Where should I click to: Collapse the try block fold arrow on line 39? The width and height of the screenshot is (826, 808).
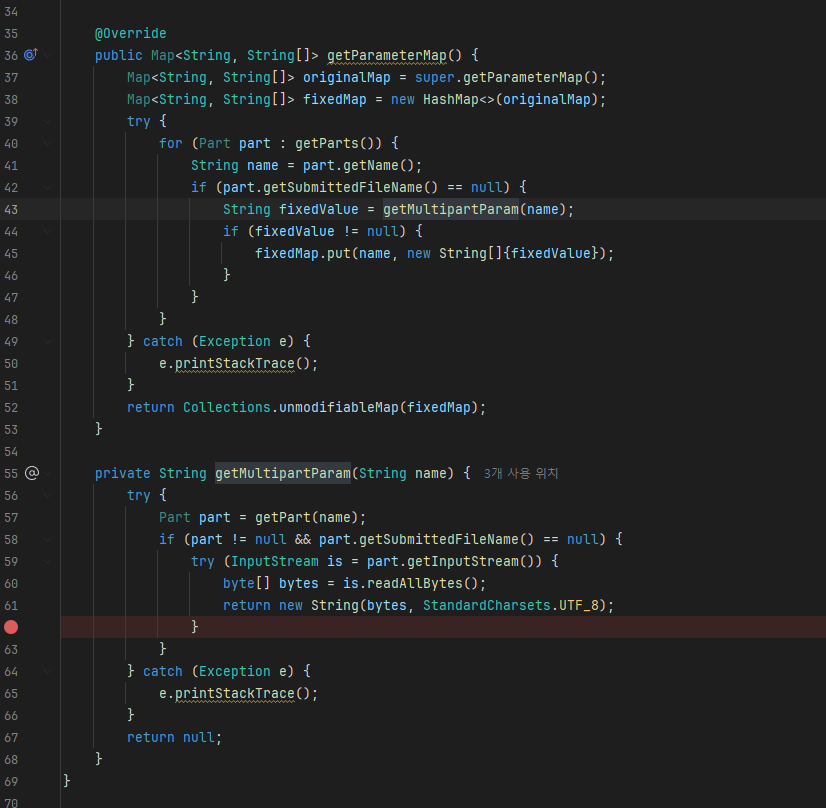point(47,121)
